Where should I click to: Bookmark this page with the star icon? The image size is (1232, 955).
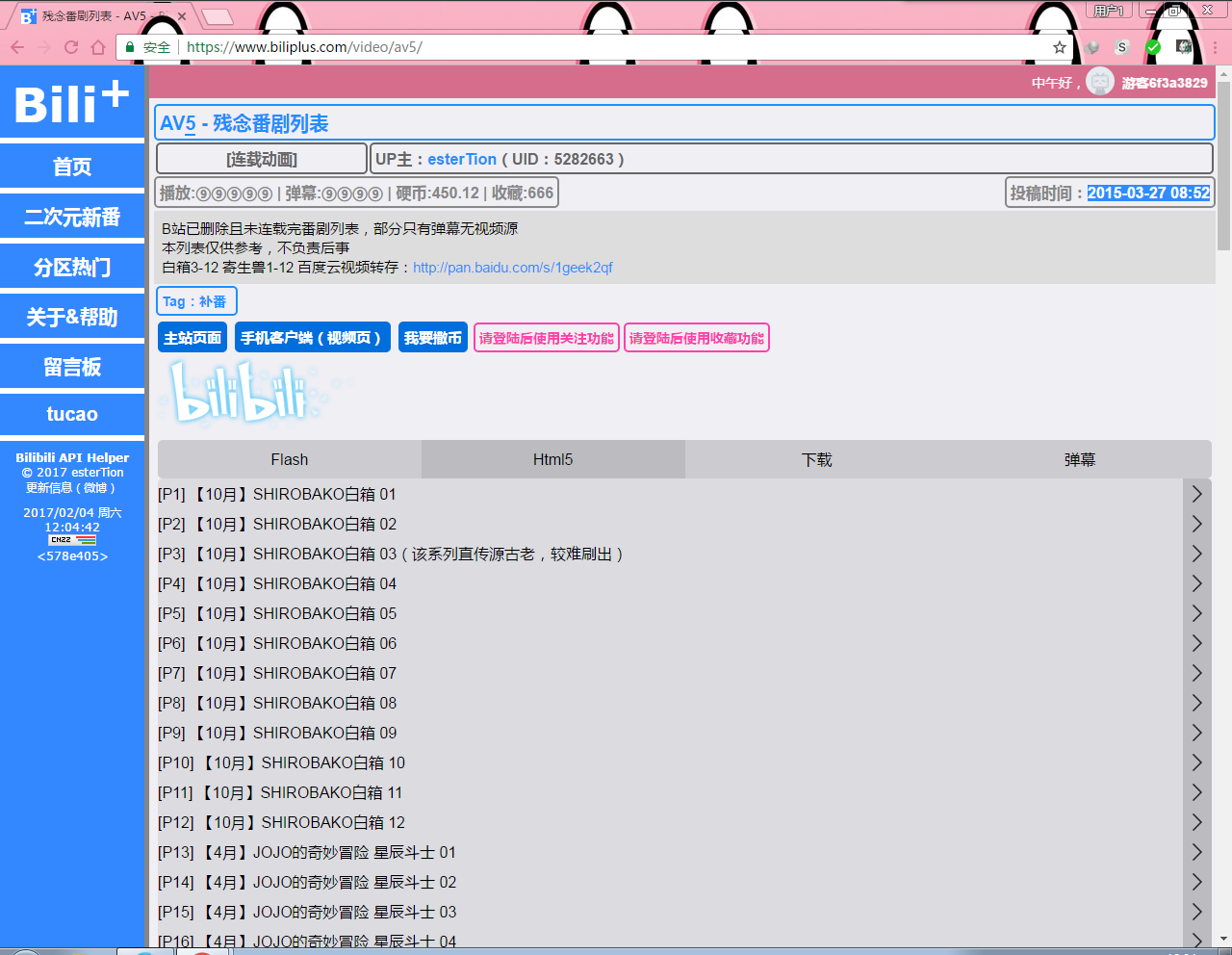click(x=1059, y=46)
